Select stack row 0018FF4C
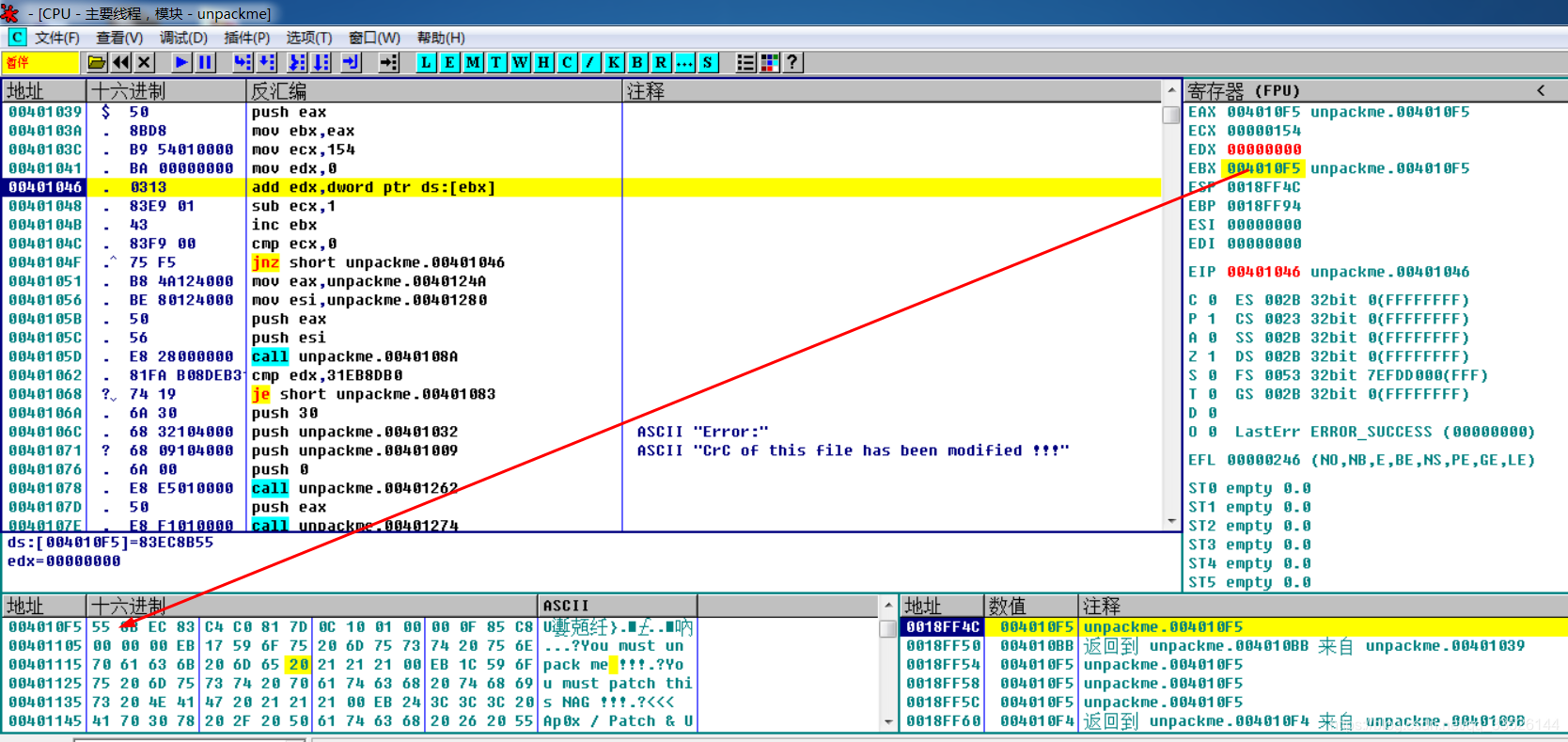The height and width of the screenshot is (742, 1568). click(x=1233, y=627)
